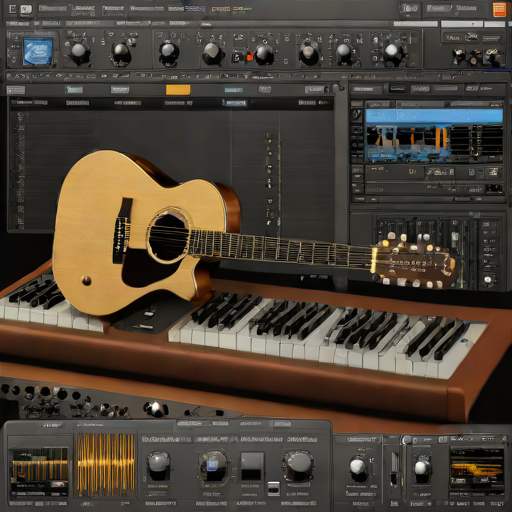The width and height of the screenshot is (512, 512).
Task: Click the first of three small knobs at the top right
Action: coord(459,55)
